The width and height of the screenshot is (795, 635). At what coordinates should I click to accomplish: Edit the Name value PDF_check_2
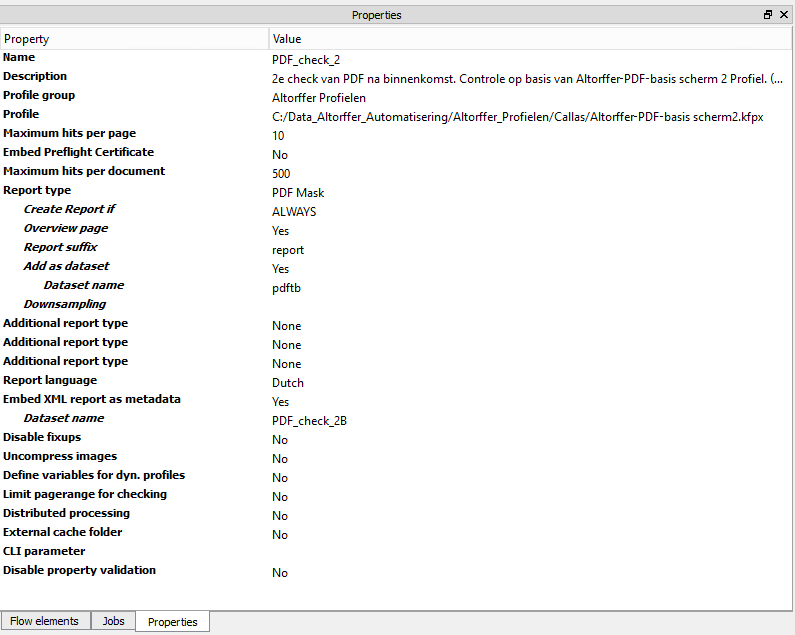[x=306, y=60]
